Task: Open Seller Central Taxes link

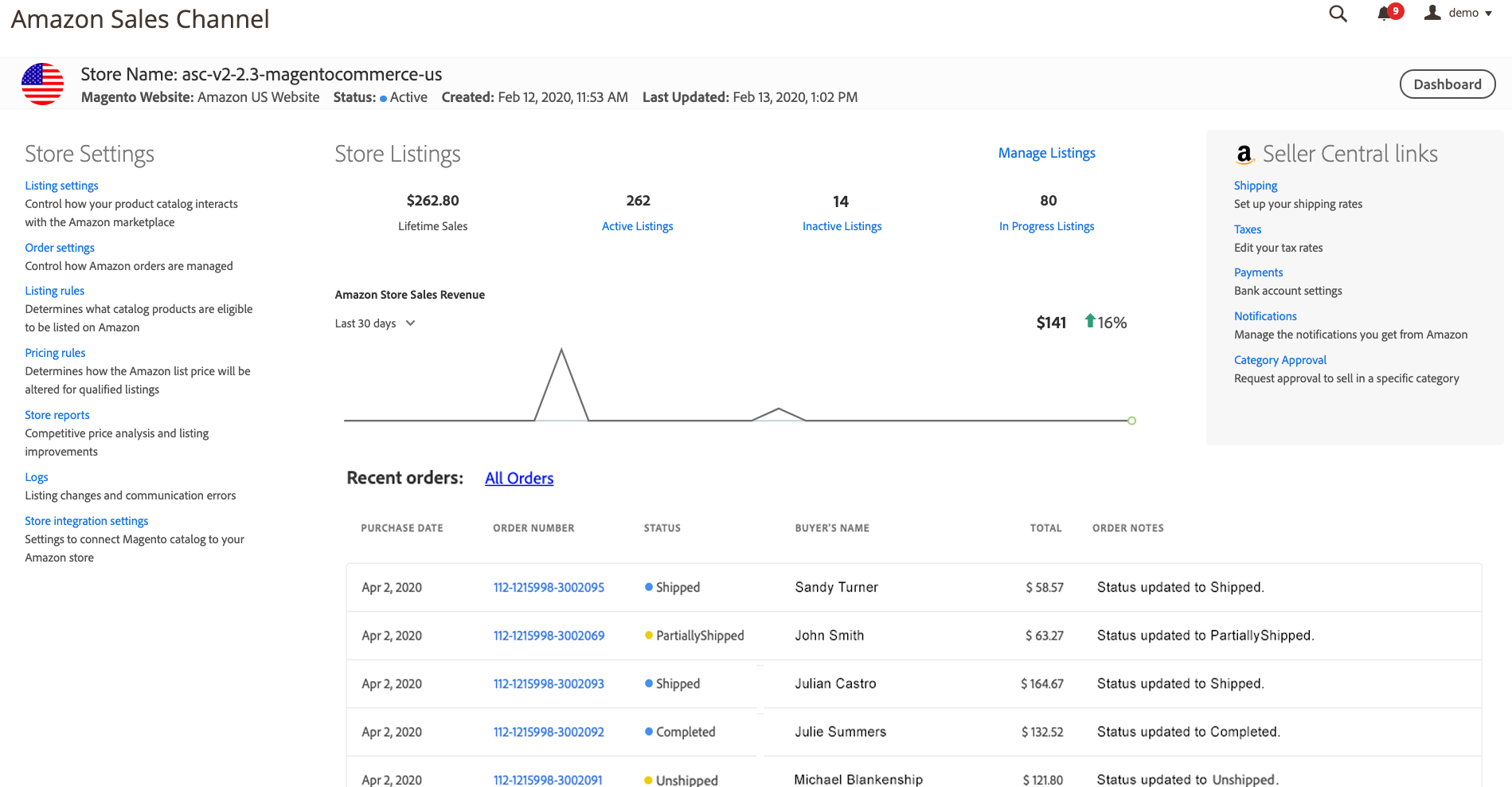Action: coord(1248,229)
